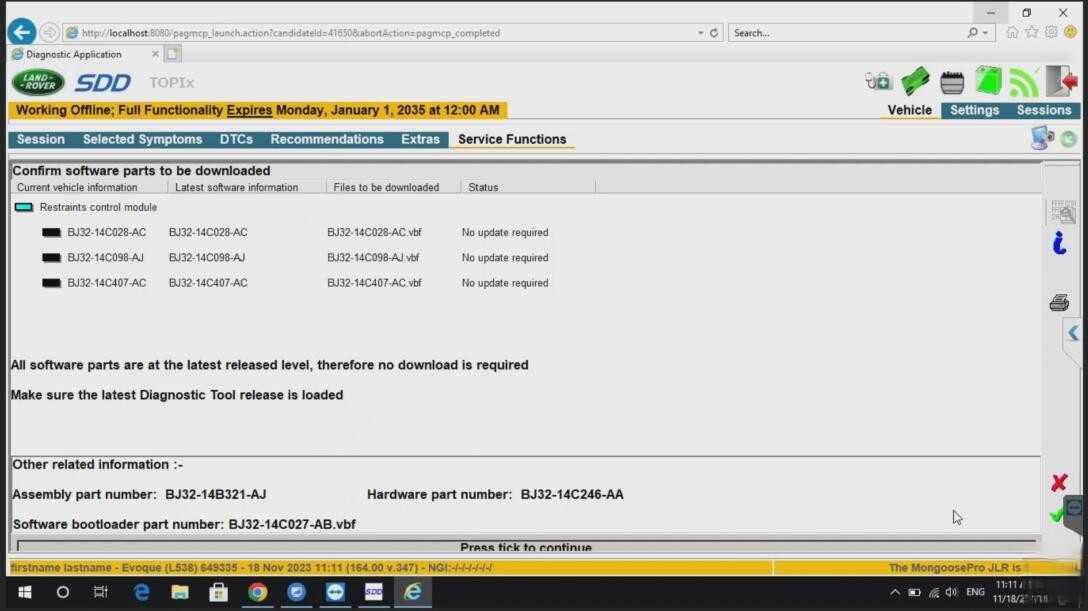Open File Explorer from the taskbar
The height and width of the screenshot is (611, 1088).
tap(180, 592)
